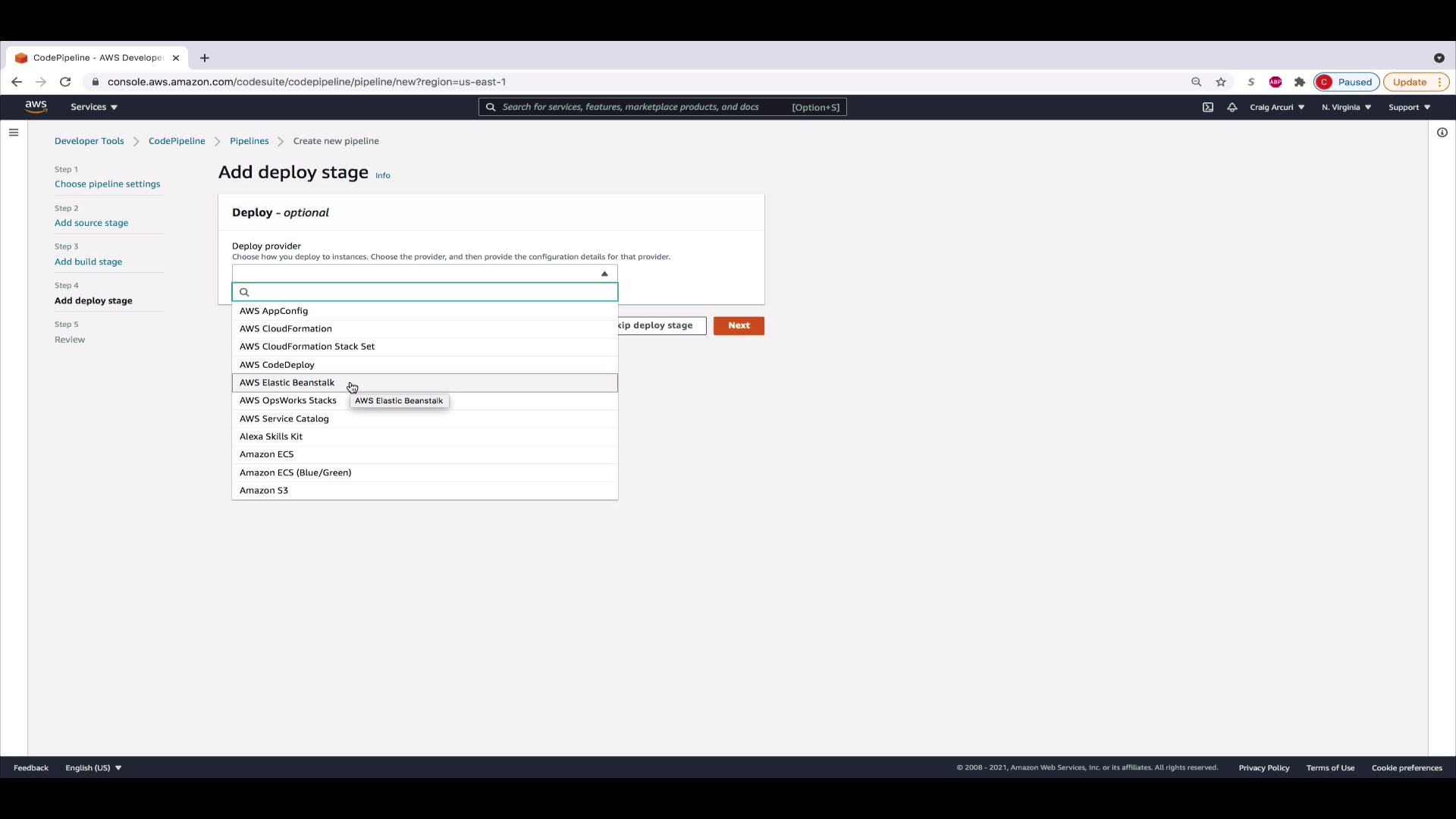This screenshot has width=1456, height=819.
Task: Click the notifications bell icon
Action: pyautogui.click(x=1232, y=107)
